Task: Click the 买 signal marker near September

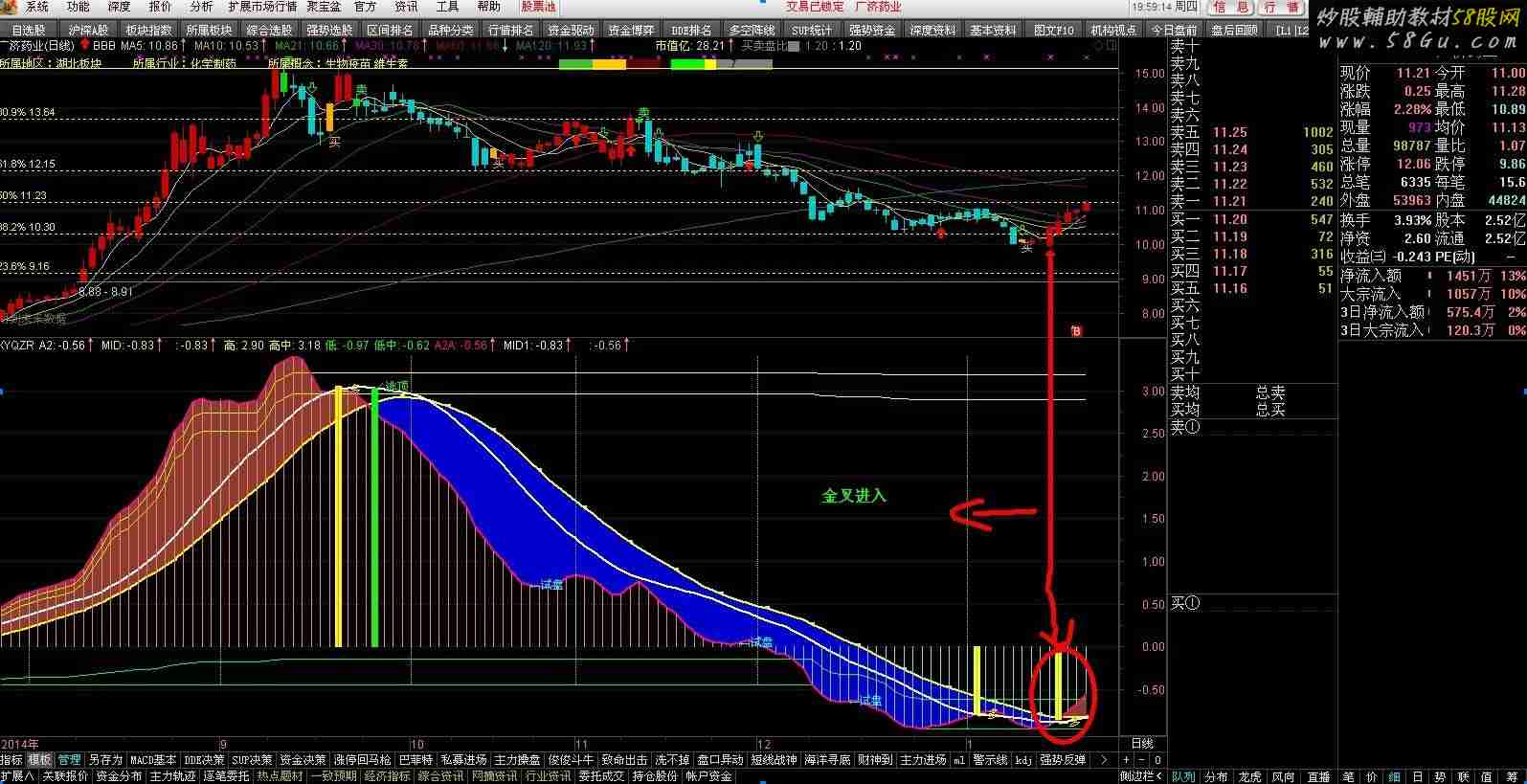Action: pyautogui.click(x=334, y=142)
